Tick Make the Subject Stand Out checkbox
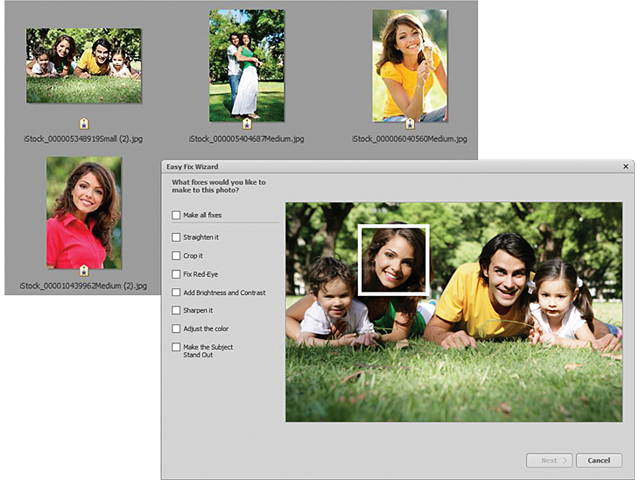 (176, 347)
